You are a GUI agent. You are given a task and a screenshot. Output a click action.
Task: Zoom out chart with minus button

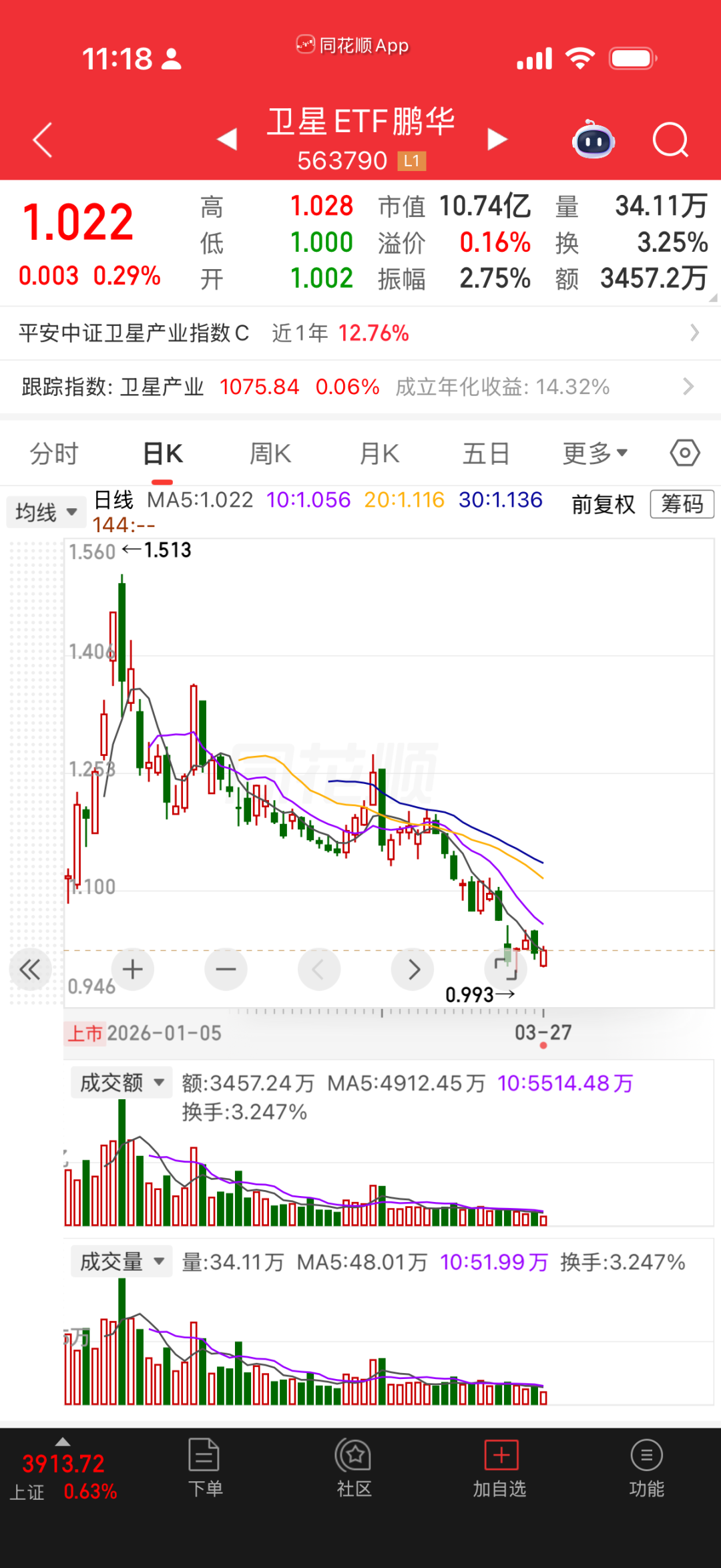[x=226, y=969]
